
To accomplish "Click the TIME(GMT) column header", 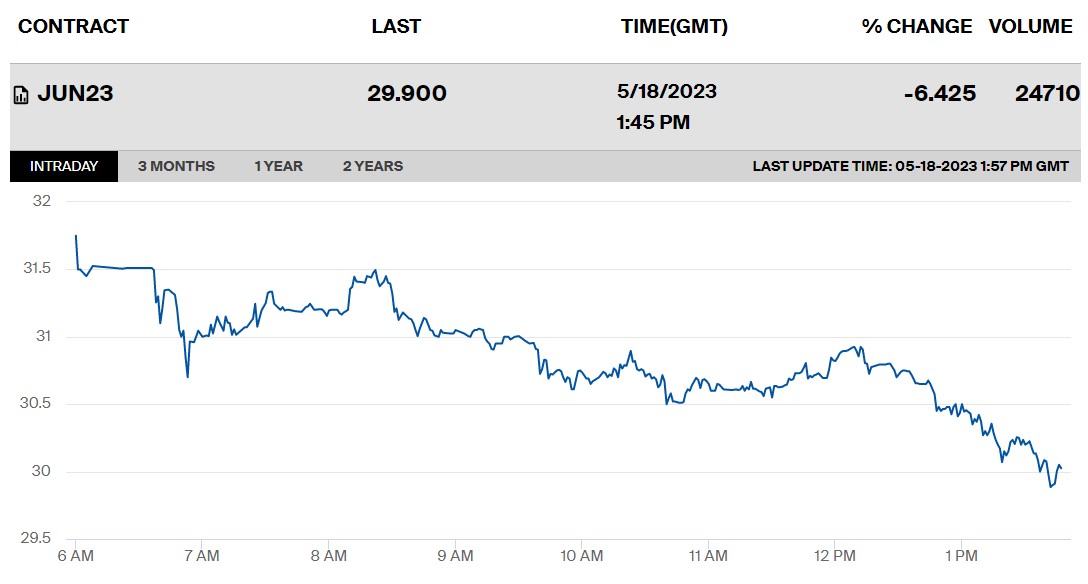I will coord(674,26).
